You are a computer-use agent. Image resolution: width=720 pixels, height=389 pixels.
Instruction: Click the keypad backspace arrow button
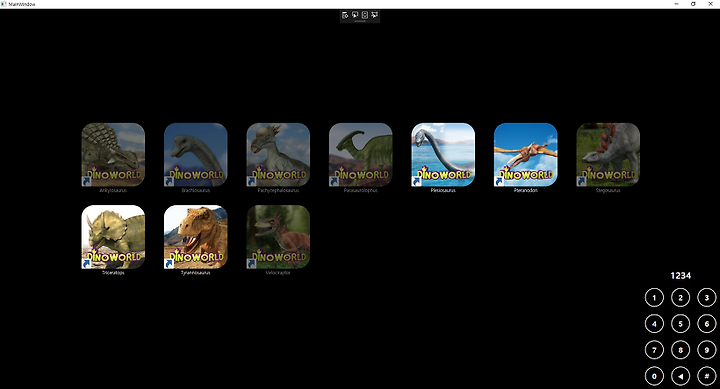tap(681, 376)
